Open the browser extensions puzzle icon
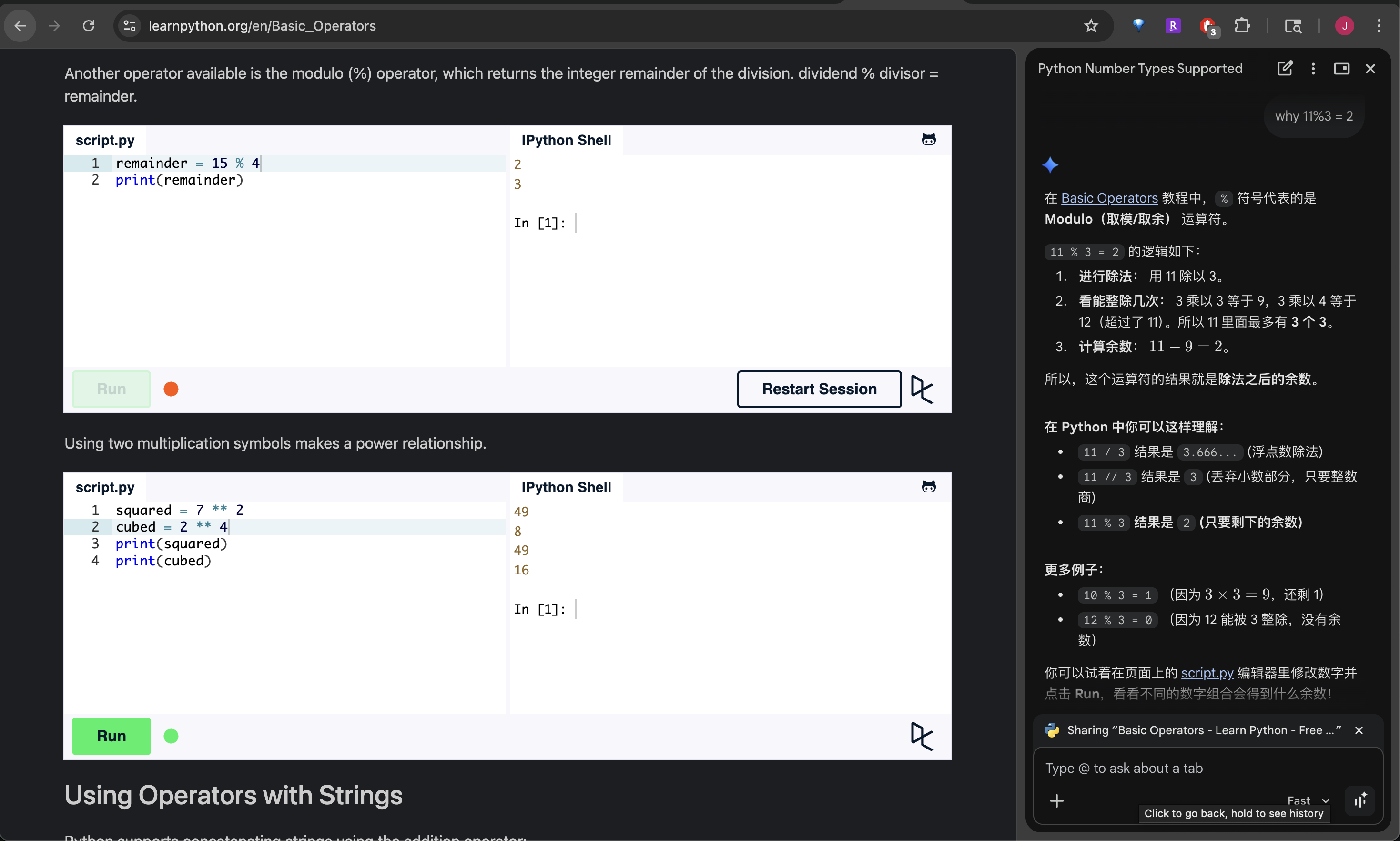Screen dimensions: 1400x841 tap(1242, 25)
